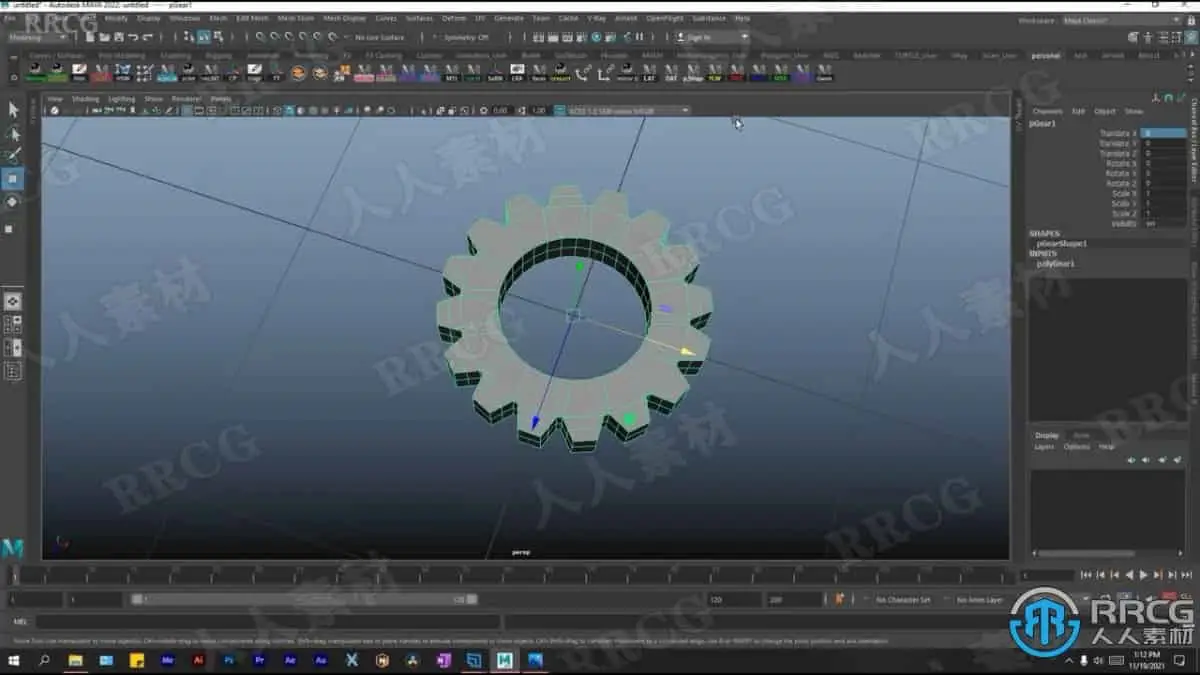Click the time slider ruler
Viewport: 1200px width, 675px height.
[510, 575]
